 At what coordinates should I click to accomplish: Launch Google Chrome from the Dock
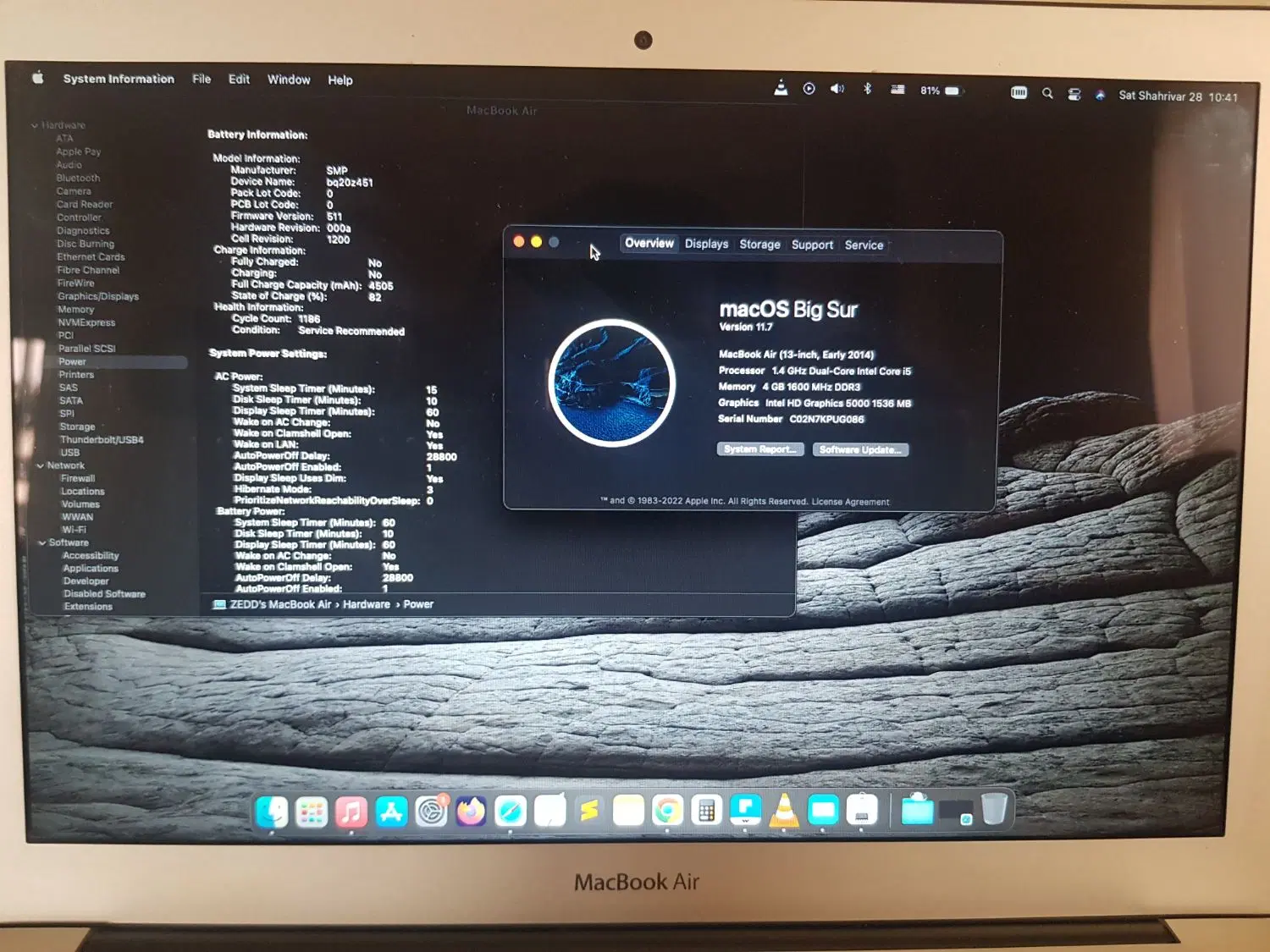667,812
